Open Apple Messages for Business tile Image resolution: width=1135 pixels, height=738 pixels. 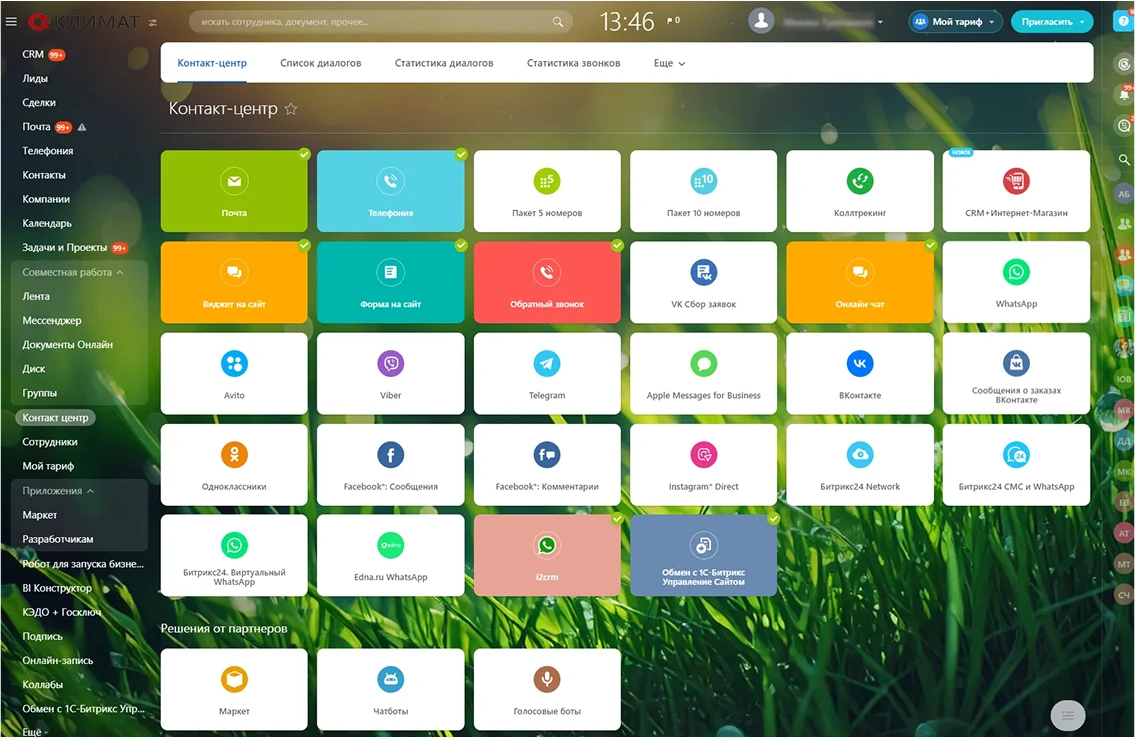704,373
